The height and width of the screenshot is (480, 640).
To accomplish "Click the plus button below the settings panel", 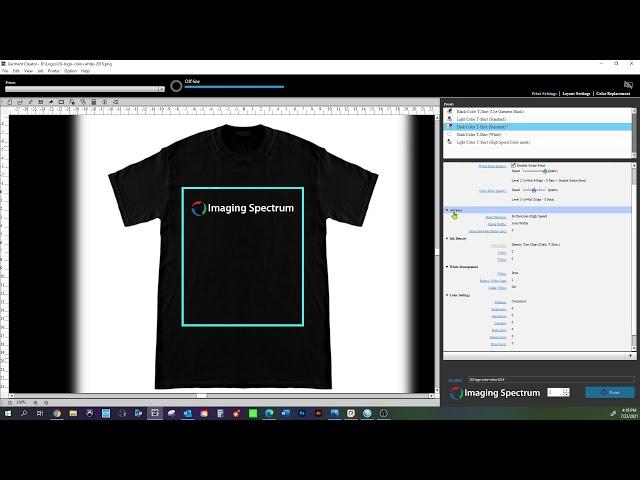I will point(631,356).
